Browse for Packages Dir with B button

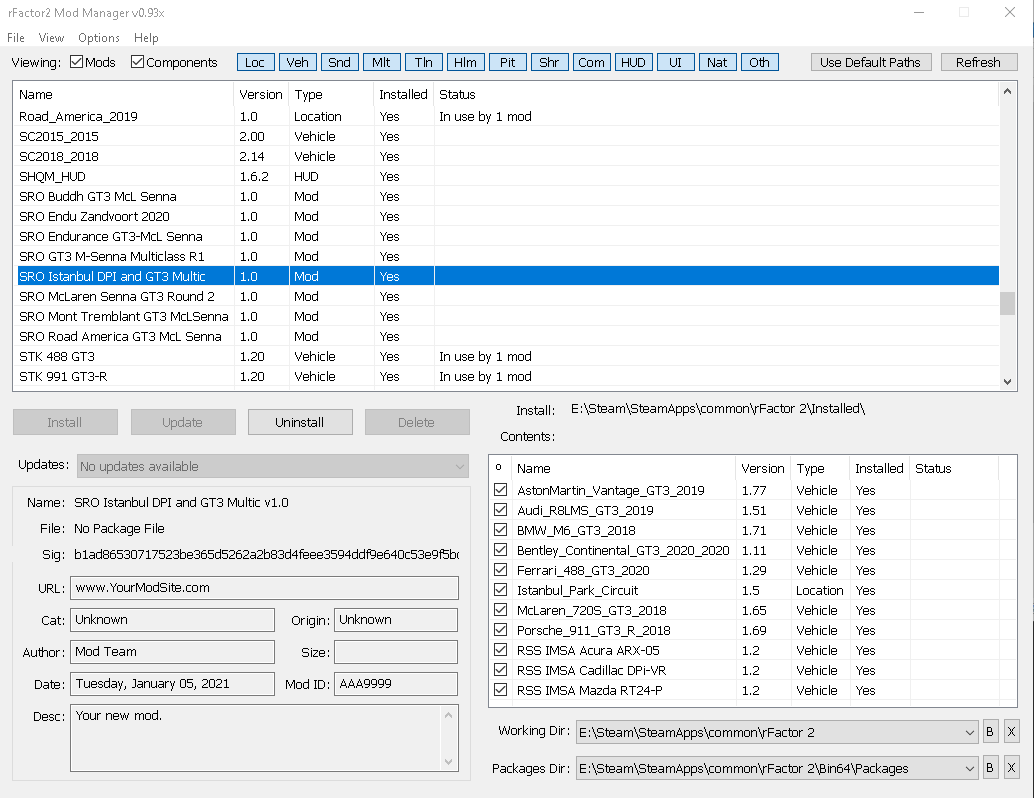pos(990,768)
